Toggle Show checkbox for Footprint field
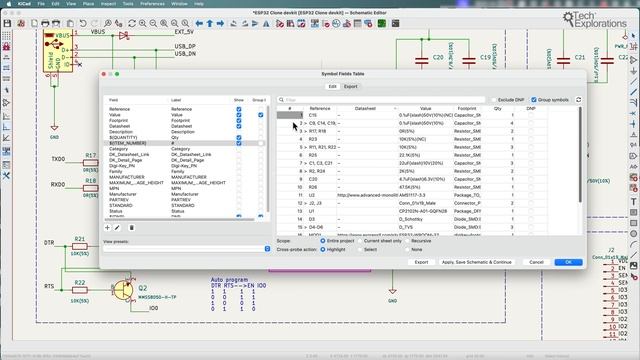Viewport: 640px width, 360px height. [239, 120]
